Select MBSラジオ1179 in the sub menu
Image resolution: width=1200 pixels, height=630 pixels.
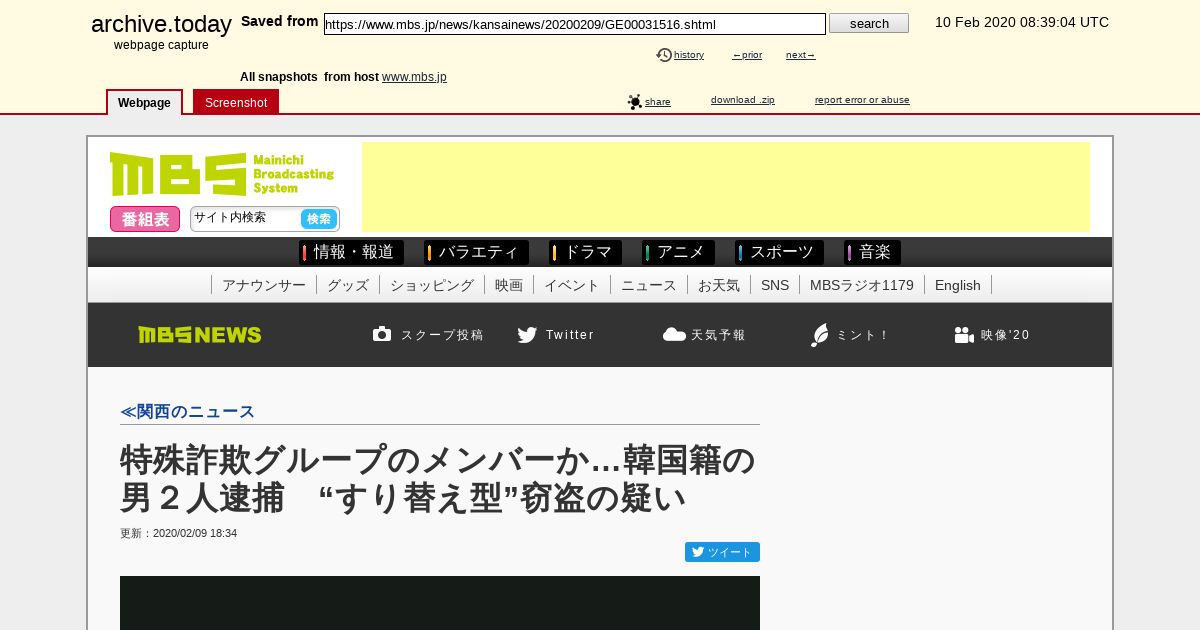862,285
